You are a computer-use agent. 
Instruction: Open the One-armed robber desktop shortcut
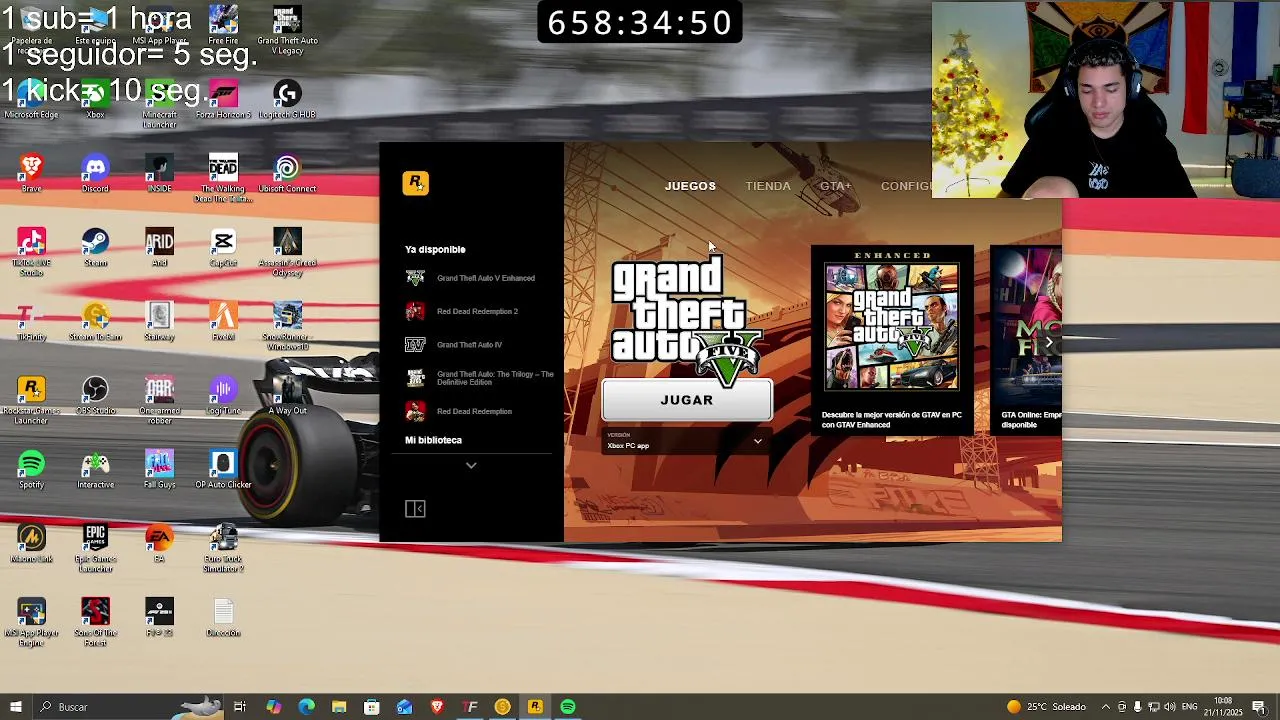coord(159,400)
